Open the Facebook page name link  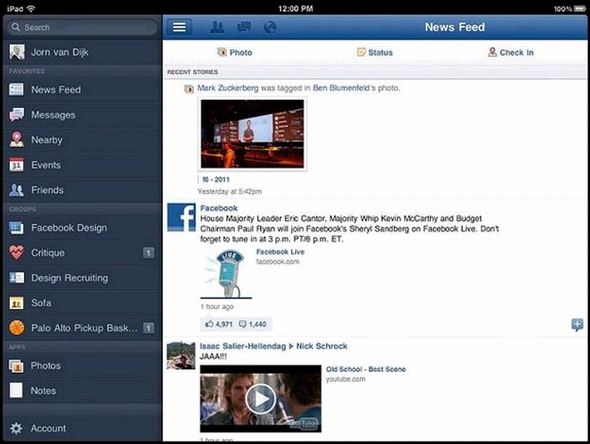pyautogui.click(x=219, y=208)
